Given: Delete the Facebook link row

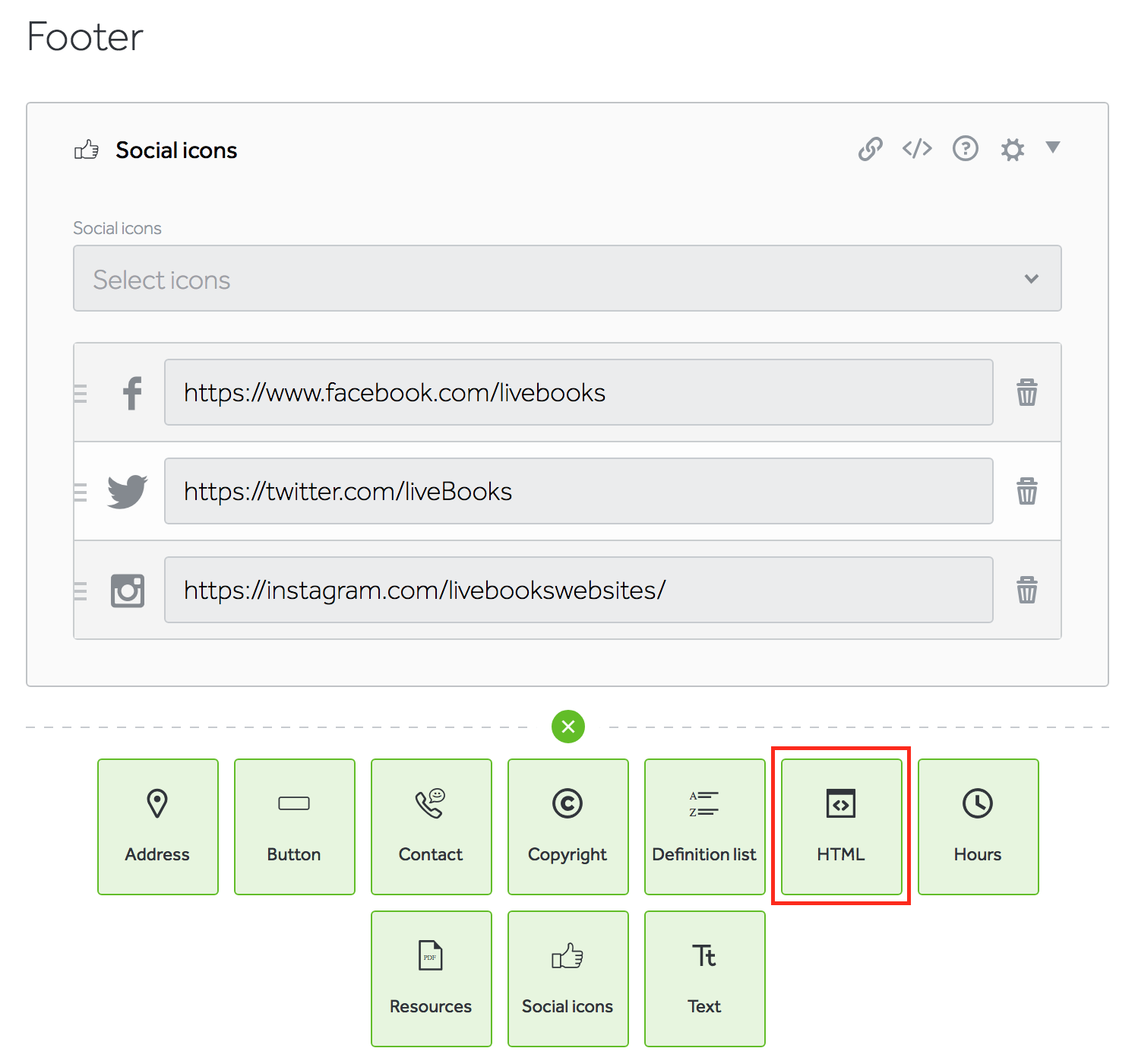Looking at the screenshot, I should click(1026, 392).
